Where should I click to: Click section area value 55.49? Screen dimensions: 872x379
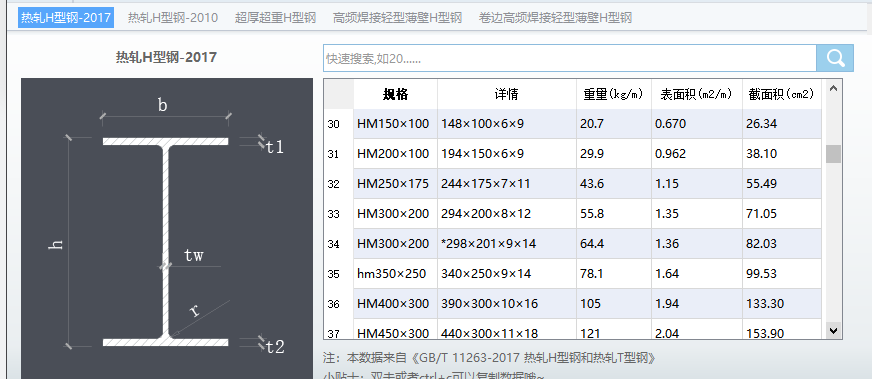pos(781,184)
